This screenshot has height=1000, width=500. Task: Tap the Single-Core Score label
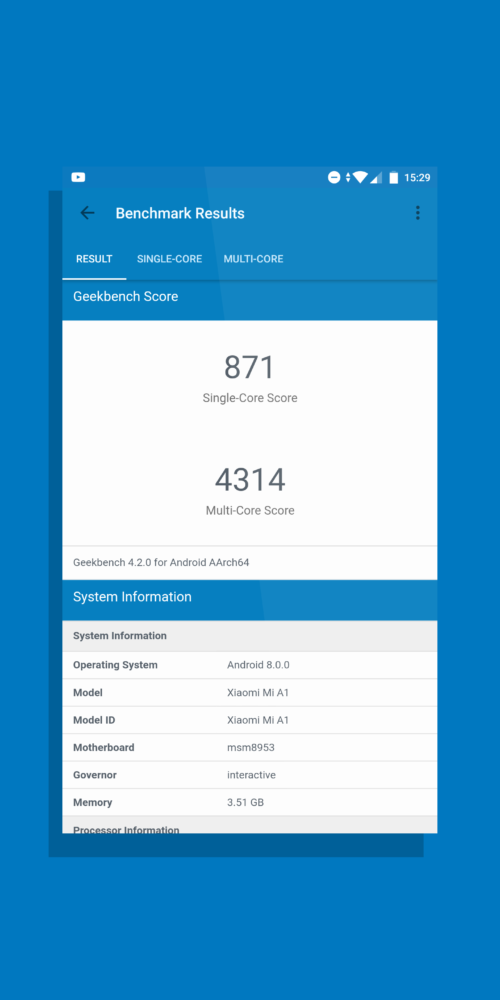pyautogui.click(x=250, y=398)
